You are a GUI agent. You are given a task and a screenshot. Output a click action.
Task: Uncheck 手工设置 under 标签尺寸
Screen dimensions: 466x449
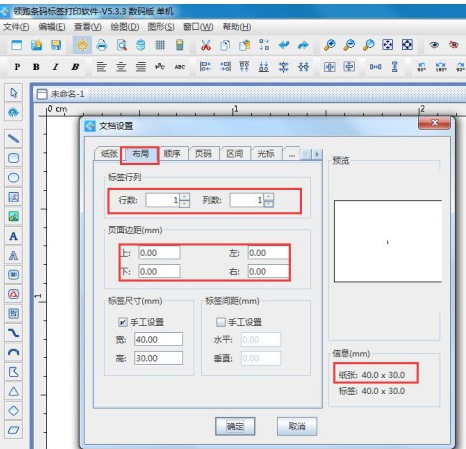pos(123,322)
